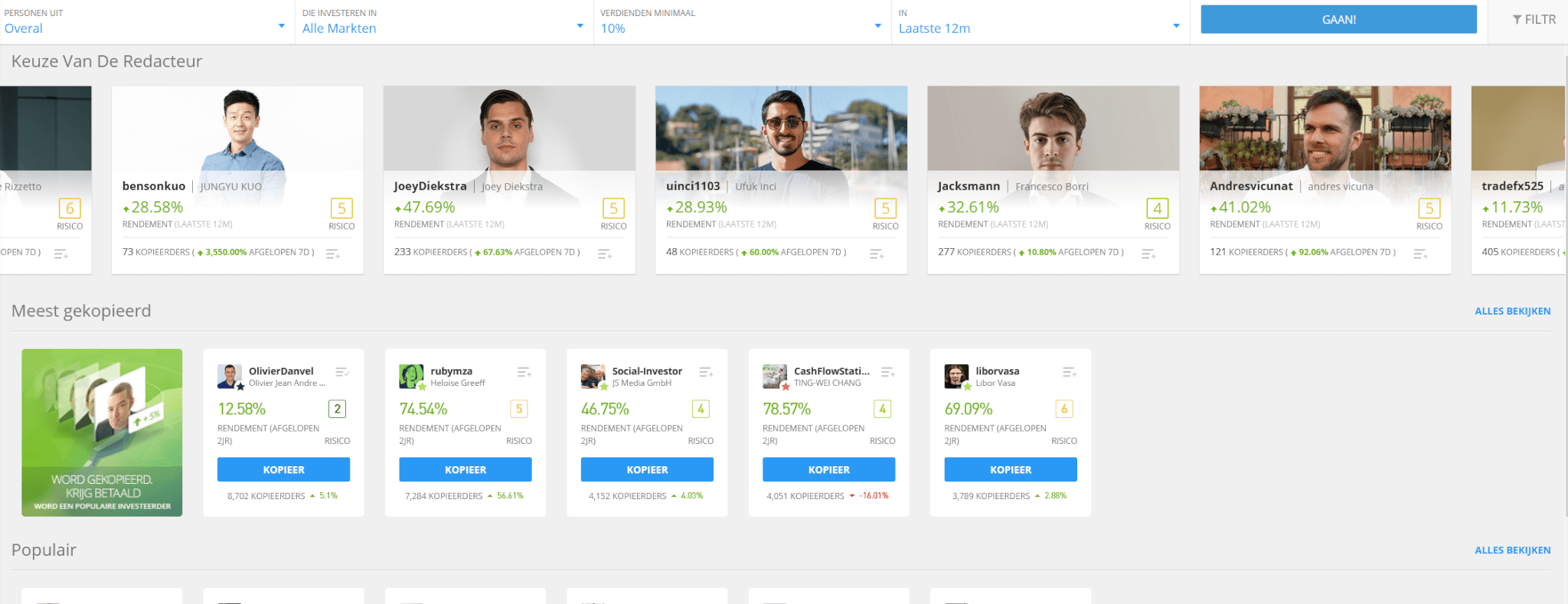Copy liborvasa with KOPIEER button
This screenshot has width=1568, height=604.
(1011, 469)
